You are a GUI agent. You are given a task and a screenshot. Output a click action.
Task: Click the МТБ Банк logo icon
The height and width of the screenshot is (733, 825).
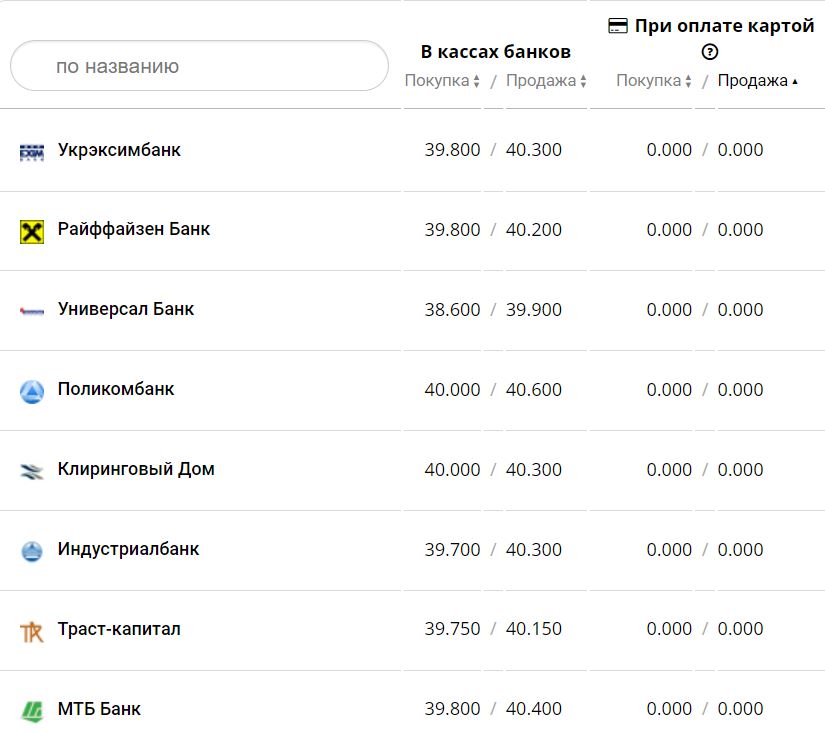[x=32, y=711]
